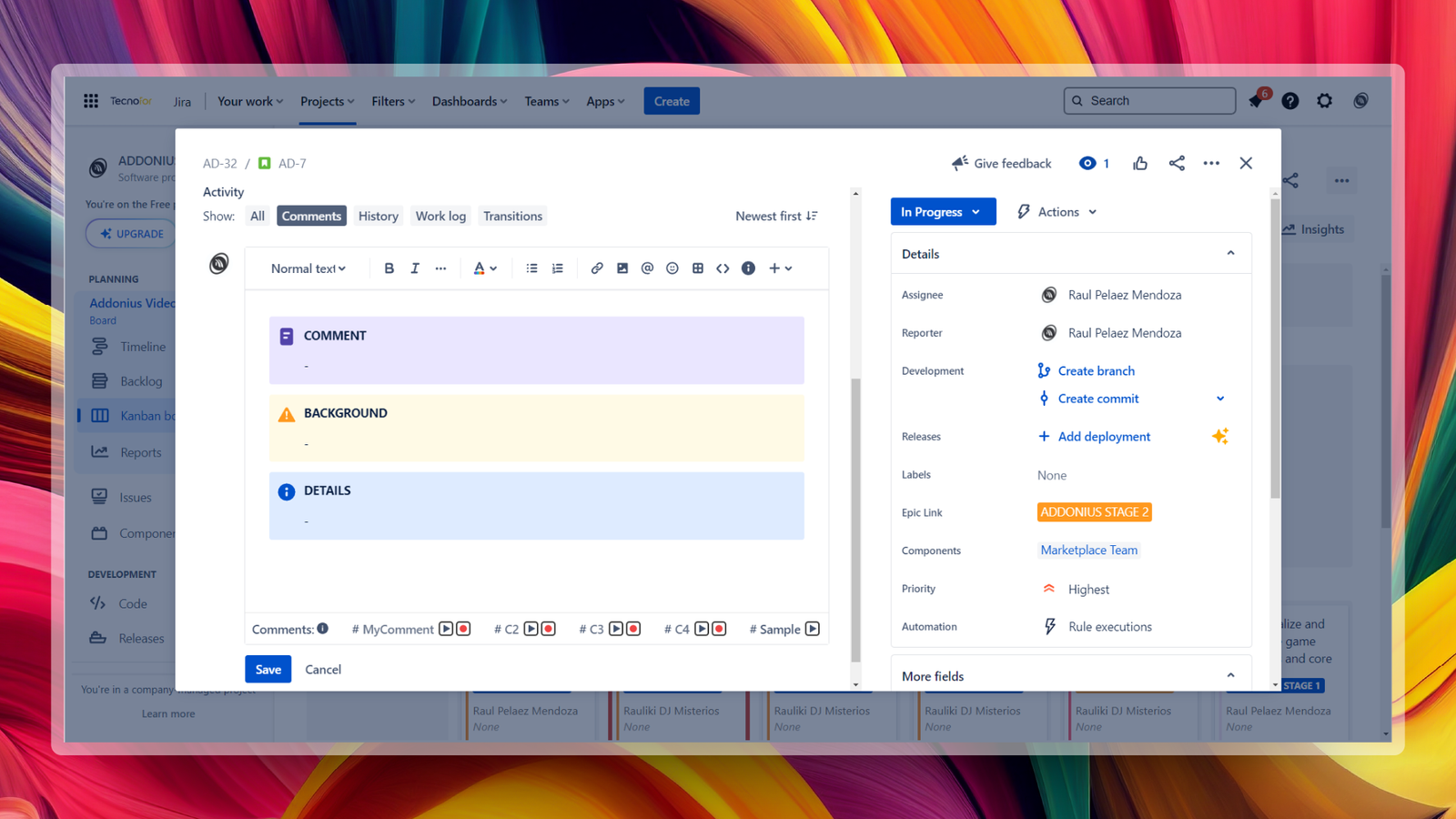
Task: Open more formatting options ellipsis in editor toolbar
Action: point(440,268)
